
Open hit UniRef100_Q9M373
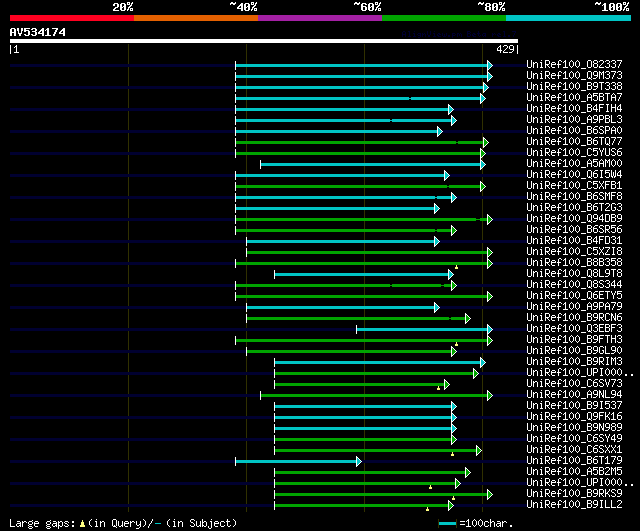coord(574,75)
